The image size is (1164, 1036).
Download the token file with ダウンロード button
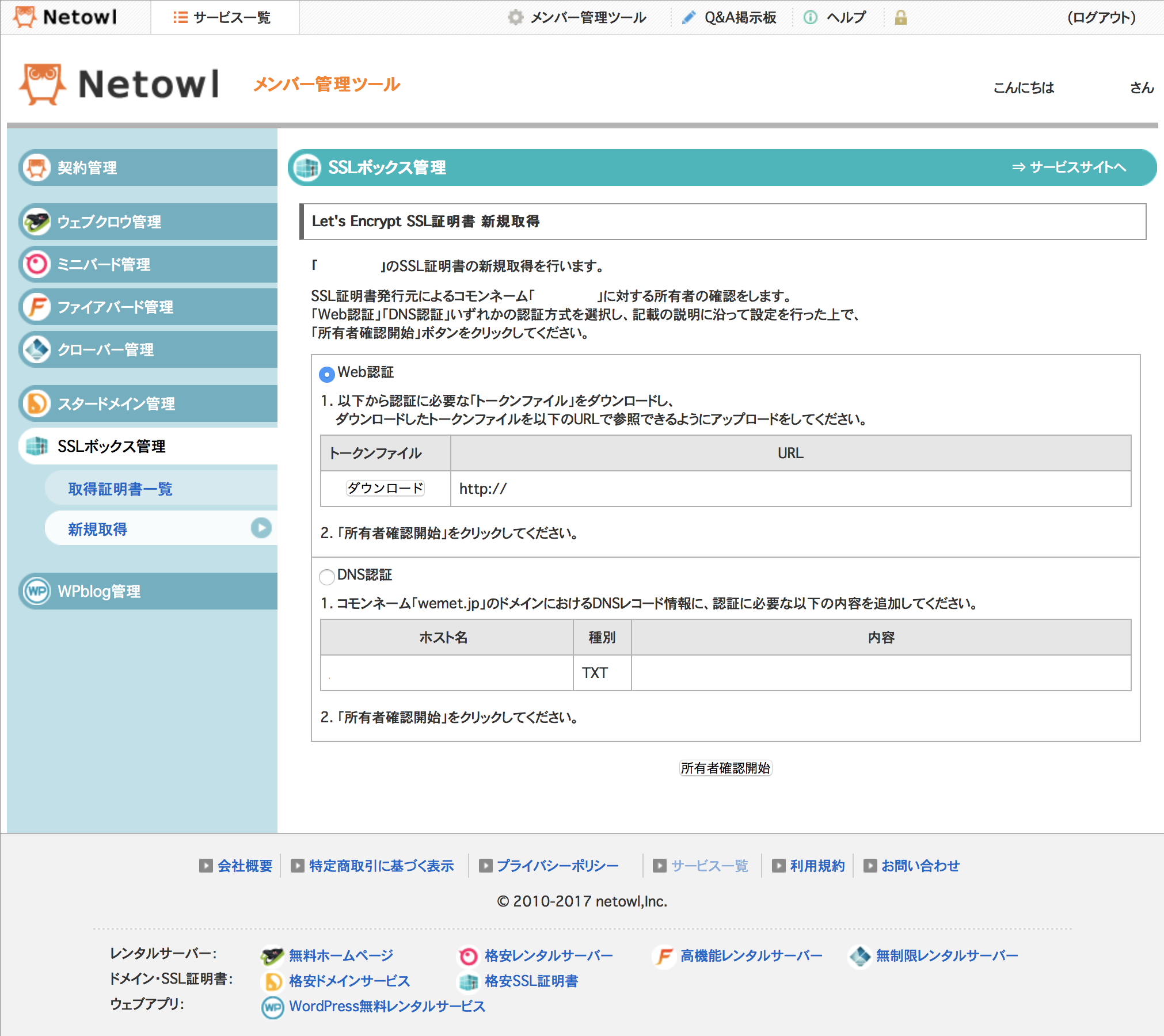click(385, 488)
